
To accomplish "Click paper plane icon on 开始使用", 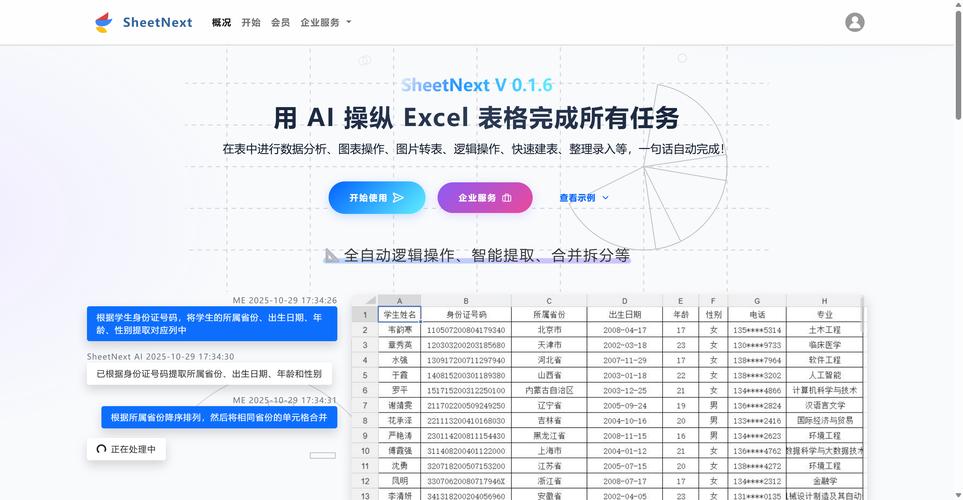I will click(x=398, y=198).
